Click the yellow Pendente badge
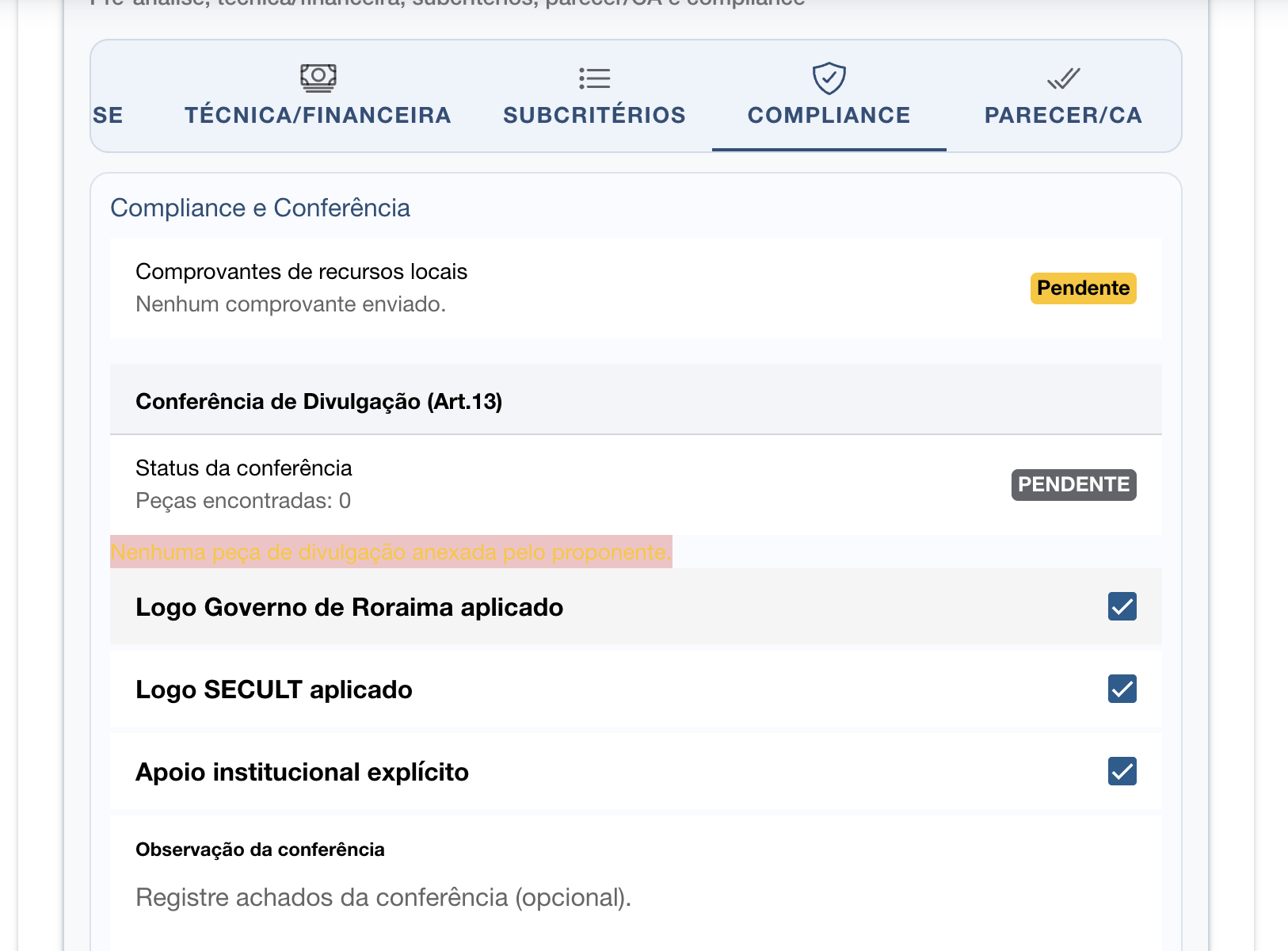1288x951 pixels. pyautogui.click(x=1083, y=288)
